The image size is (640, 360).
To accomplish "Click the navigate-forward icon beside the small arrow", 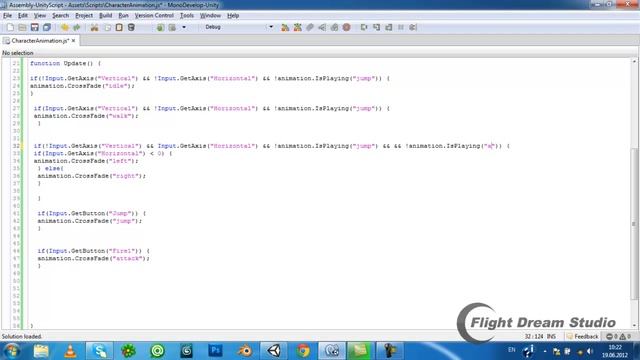I will (172, 27).
